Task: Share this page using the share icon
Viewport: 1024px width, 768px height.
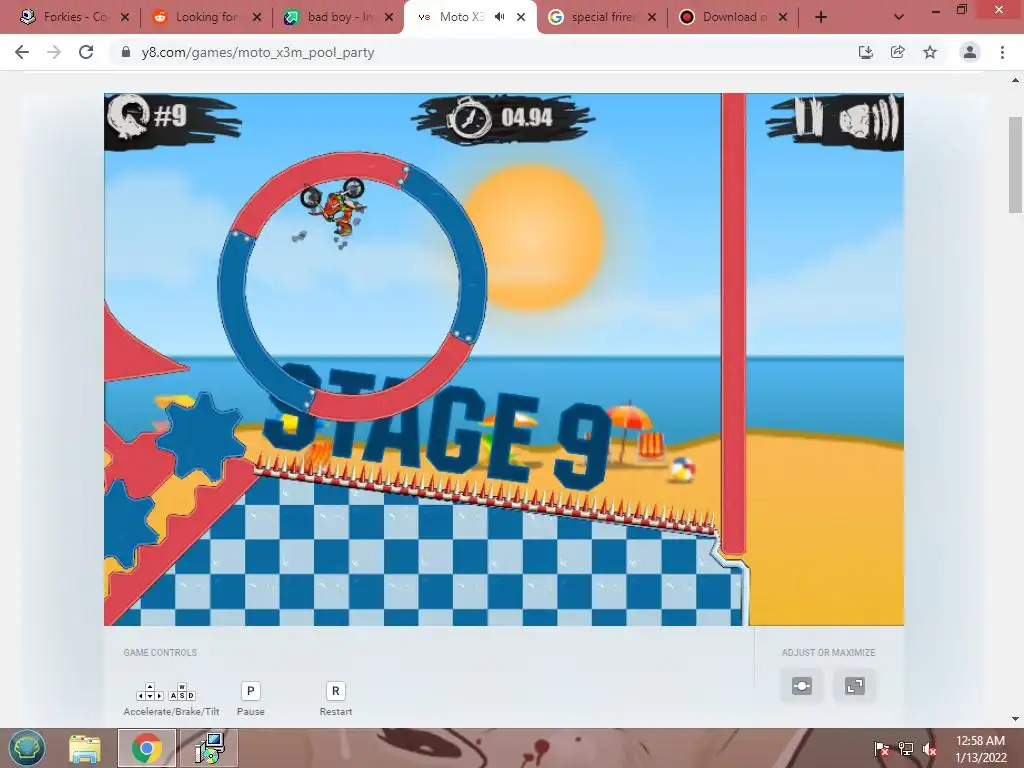Action: 897,52
